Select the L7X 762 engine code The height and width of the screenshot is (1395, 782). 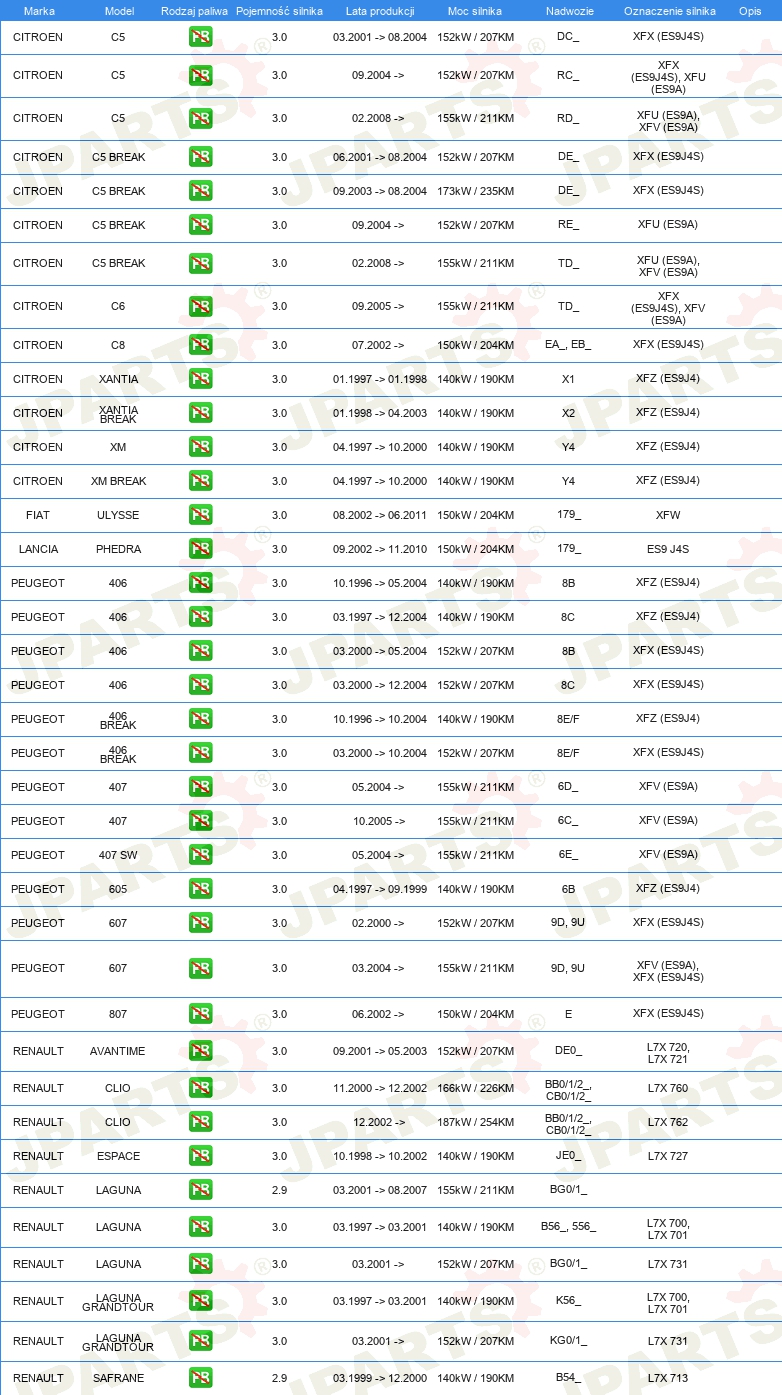(x=668, y=1122)
